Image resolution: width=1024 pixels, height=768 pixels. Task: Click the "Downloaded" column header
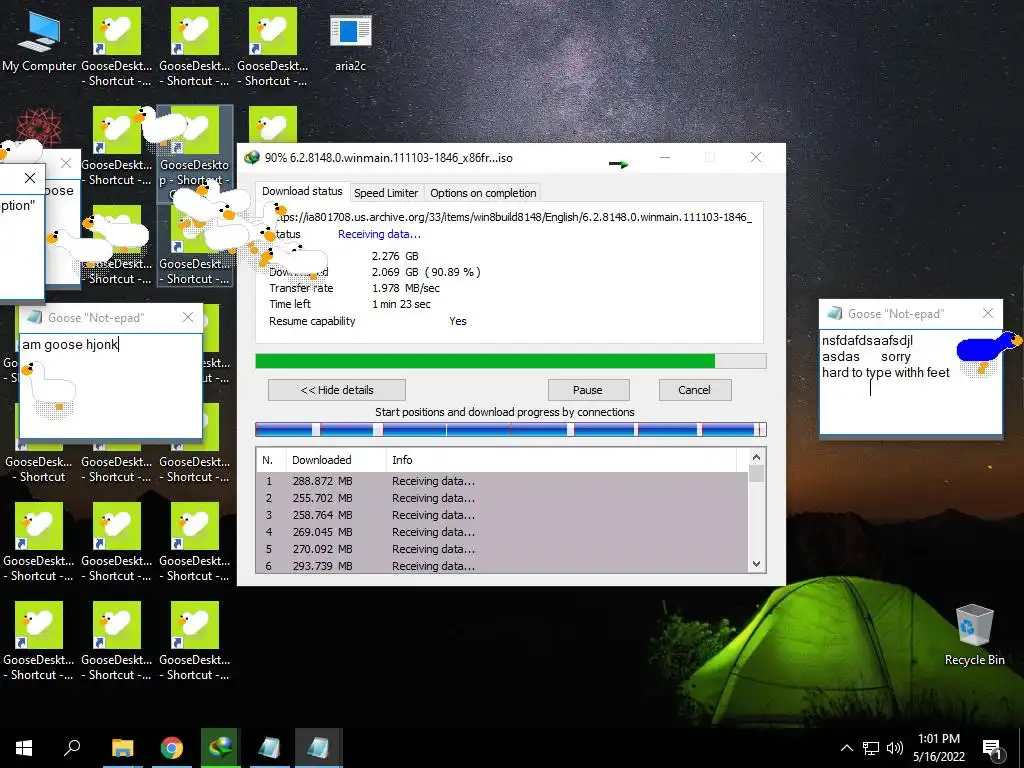[x=336, y=460]
